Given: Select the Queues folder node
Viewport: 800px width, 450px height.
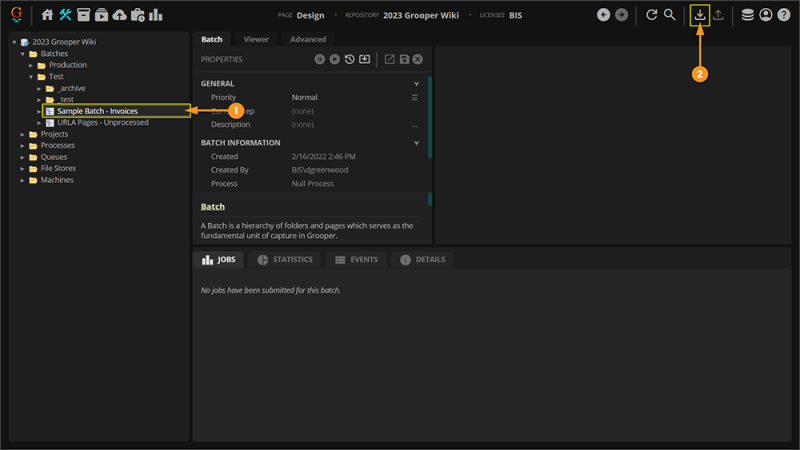Looking at the screenshot, I should pos(54,157).
